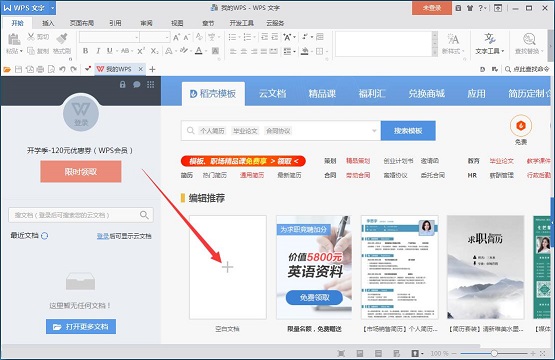Open the 插入 ribbon tab
This screenshot has height=360, width=555.
[48, 23]
